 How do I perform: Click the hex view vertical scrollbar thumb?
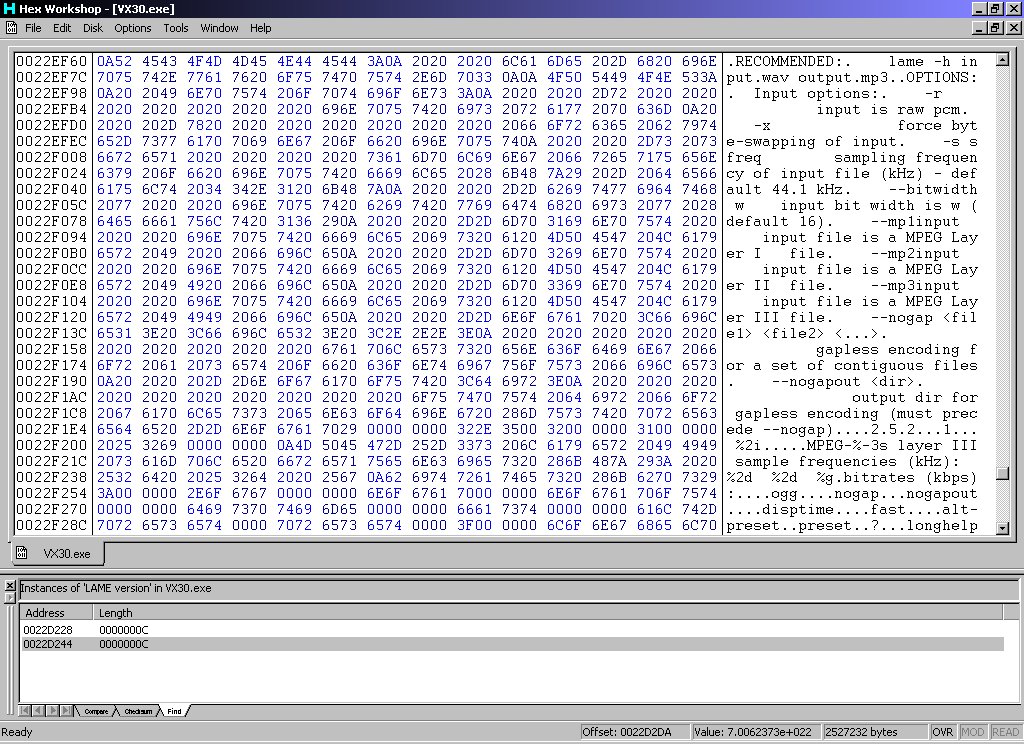tap(1002, 474)
